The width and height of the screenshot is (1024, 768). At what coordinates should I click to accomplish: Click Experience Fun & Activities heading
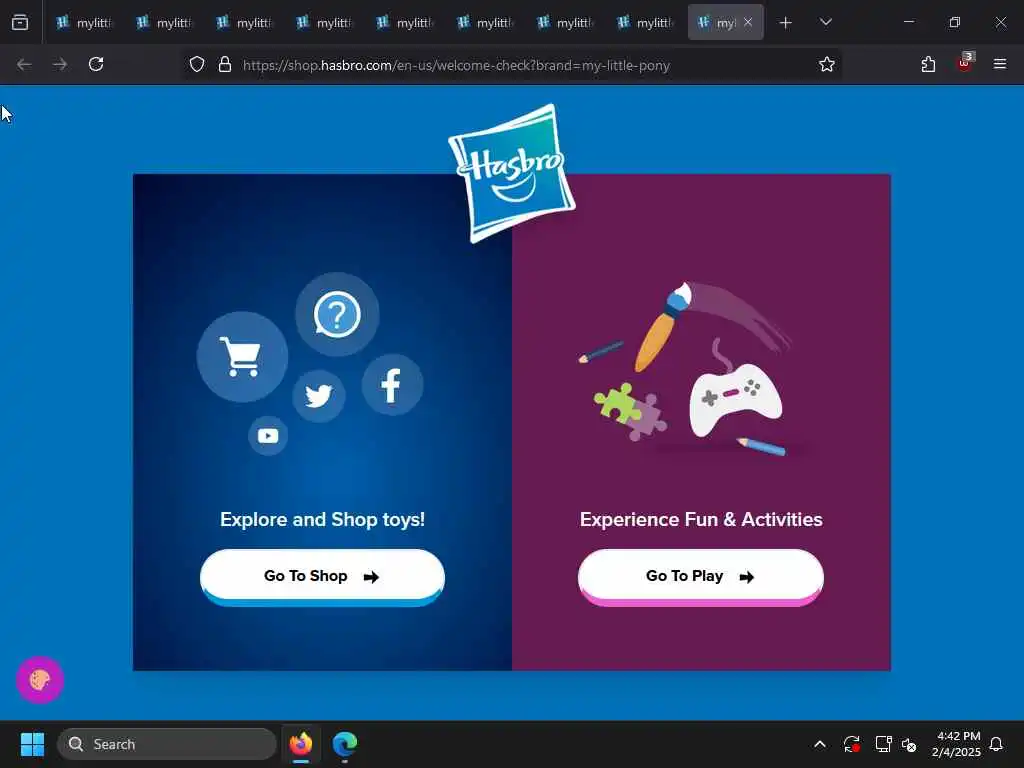point(701,520)
